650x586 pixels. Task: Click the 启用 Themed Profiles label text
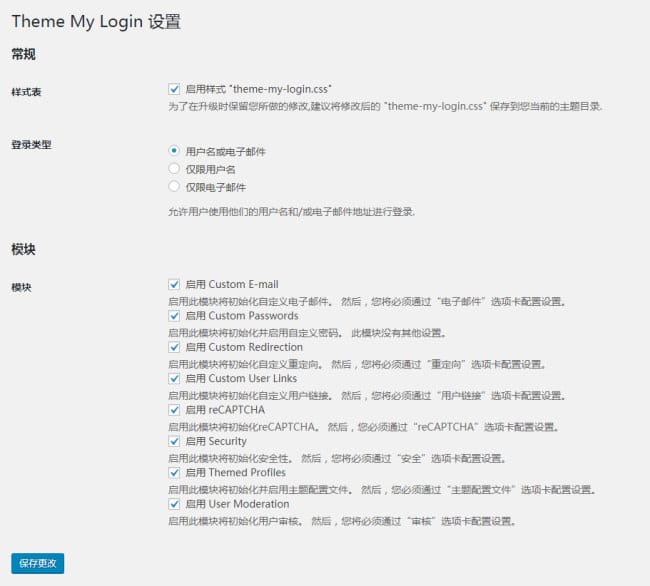[x=235, y=472]
